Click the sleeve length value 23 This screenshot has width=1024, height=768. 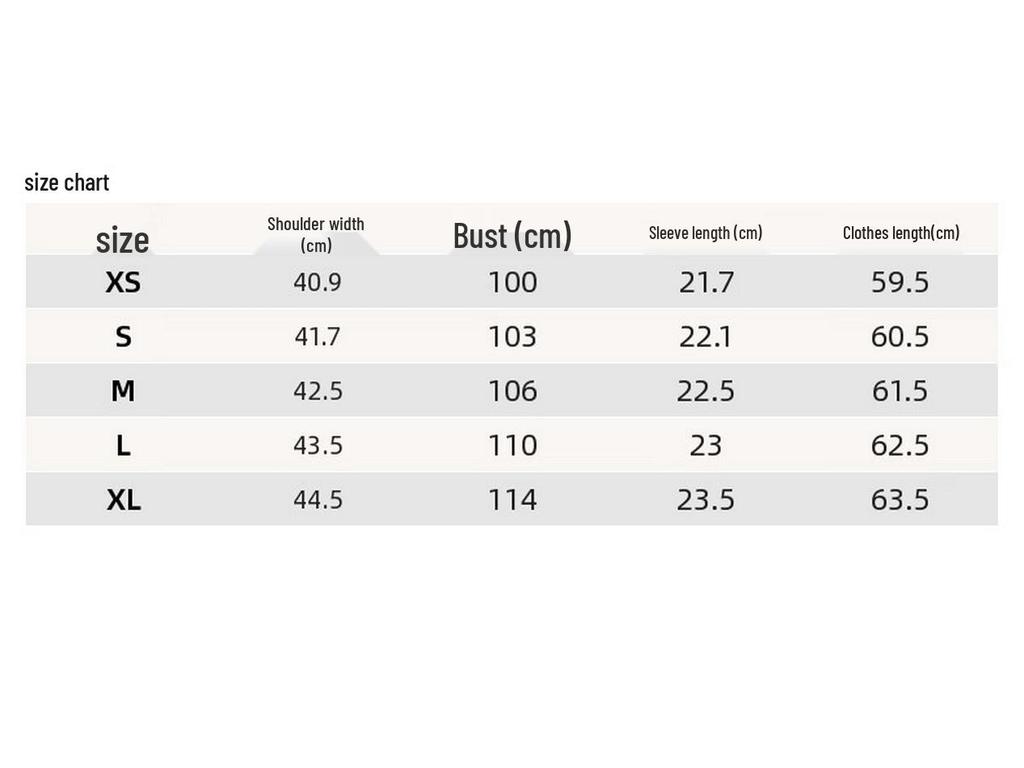pos(705,445)
